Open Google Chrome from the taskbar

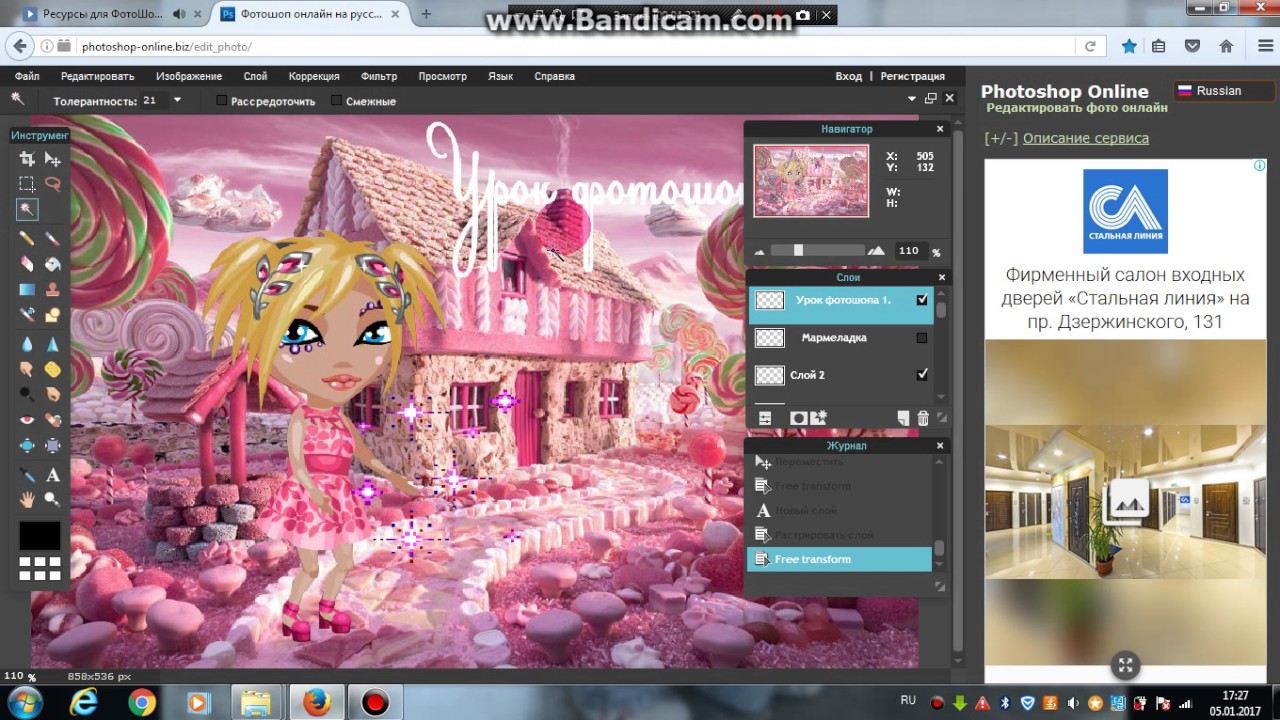tap(142, 703)
